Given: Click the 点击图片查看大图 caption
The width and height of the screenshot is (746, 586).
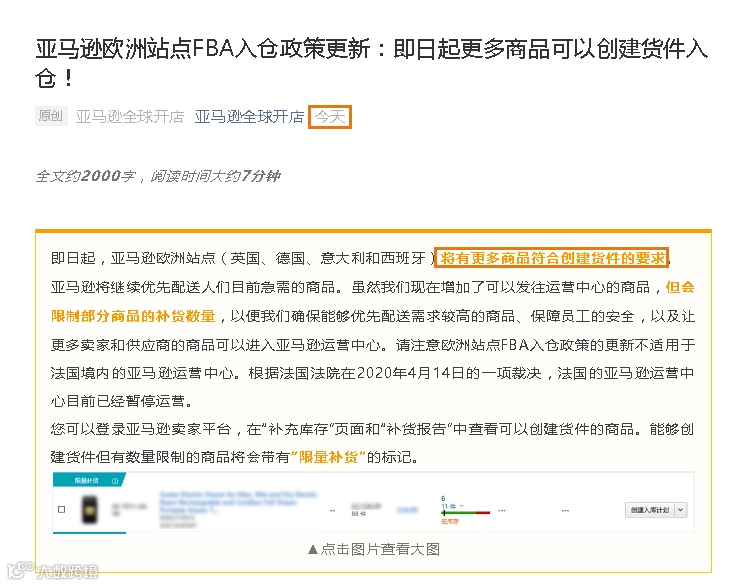Looking at the screenshot, I should pyautogui.click(x=374, y=549).
